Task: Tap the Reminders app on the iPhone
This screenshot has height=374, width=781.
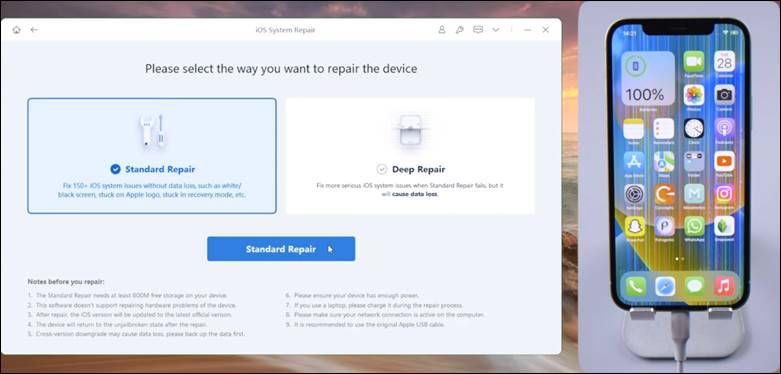Action: pos(664,128)
